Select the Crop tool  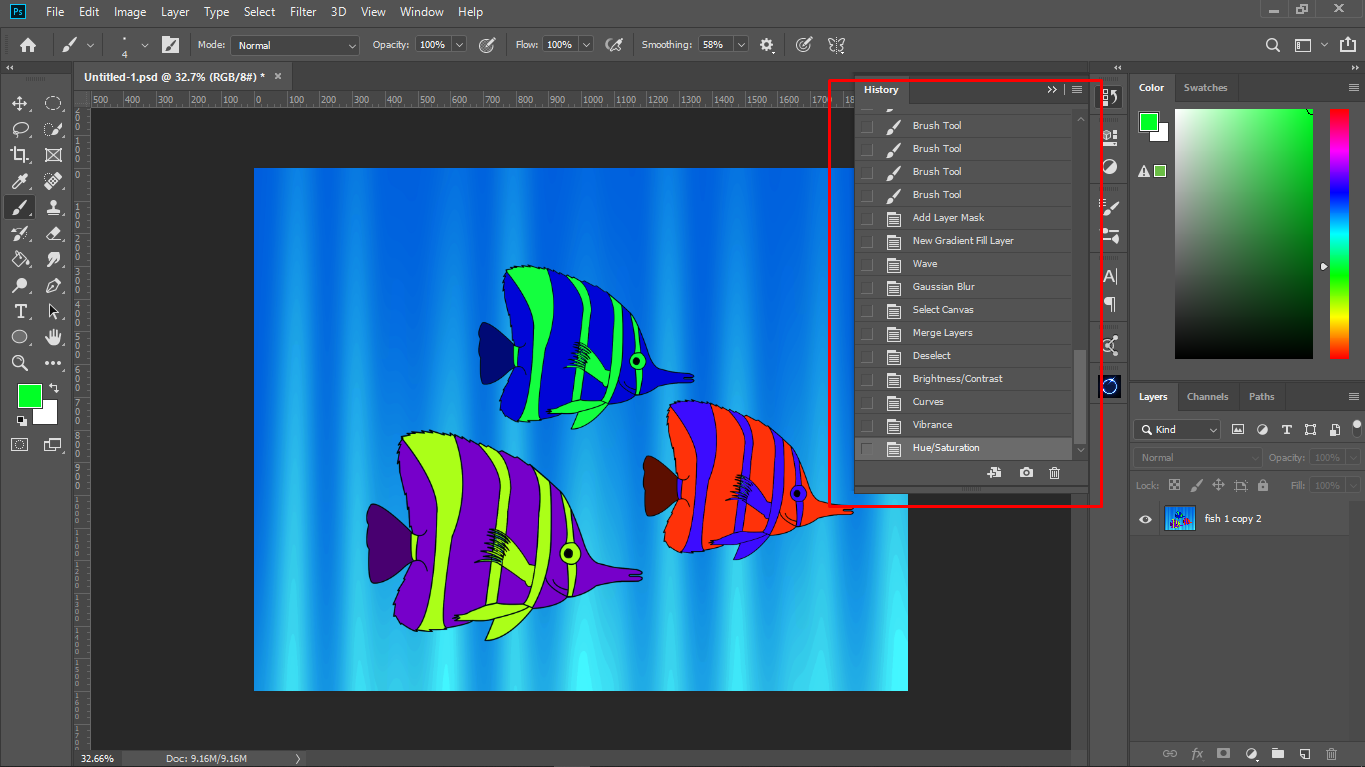pyautogui.click(x=19, y=155)
